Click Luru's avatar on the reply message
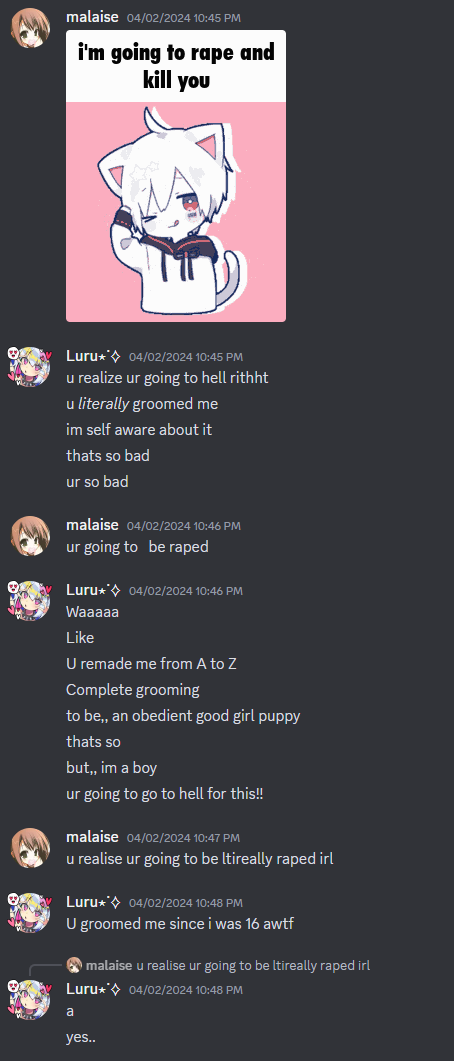 (x=30, y=1000)
